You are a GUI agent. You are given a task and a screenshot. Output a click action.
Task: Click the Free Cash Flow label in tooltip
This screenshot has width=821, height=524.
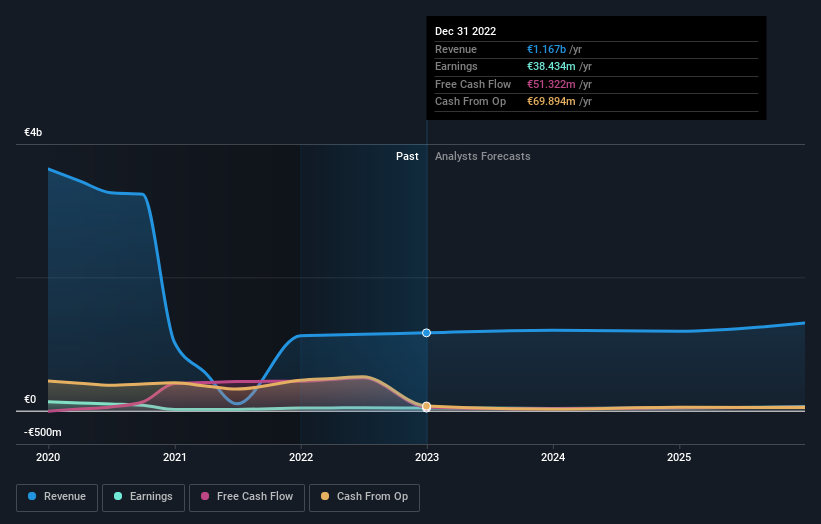(x=473, y=84)
